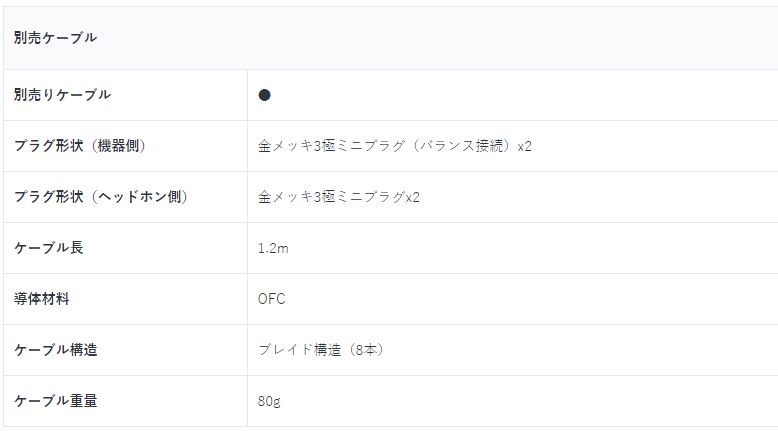Click 機器側 text in plug shape label
Screen dimensions: 778x431
pos(118,146)
